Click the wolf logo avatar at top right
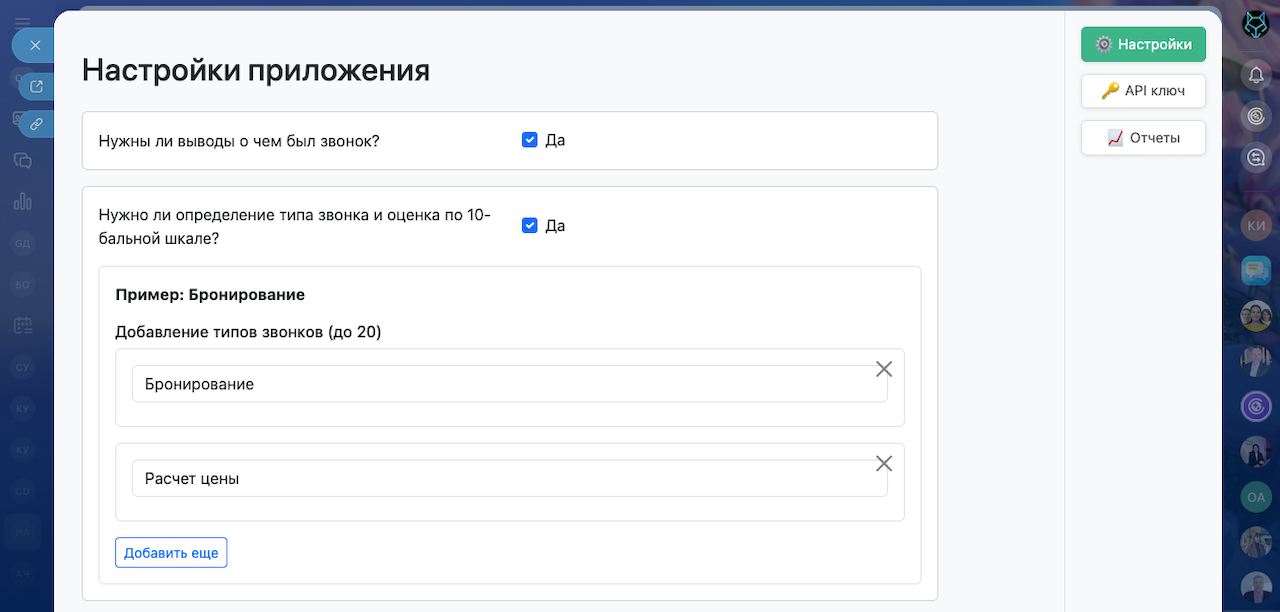 tap(1256, 25)
